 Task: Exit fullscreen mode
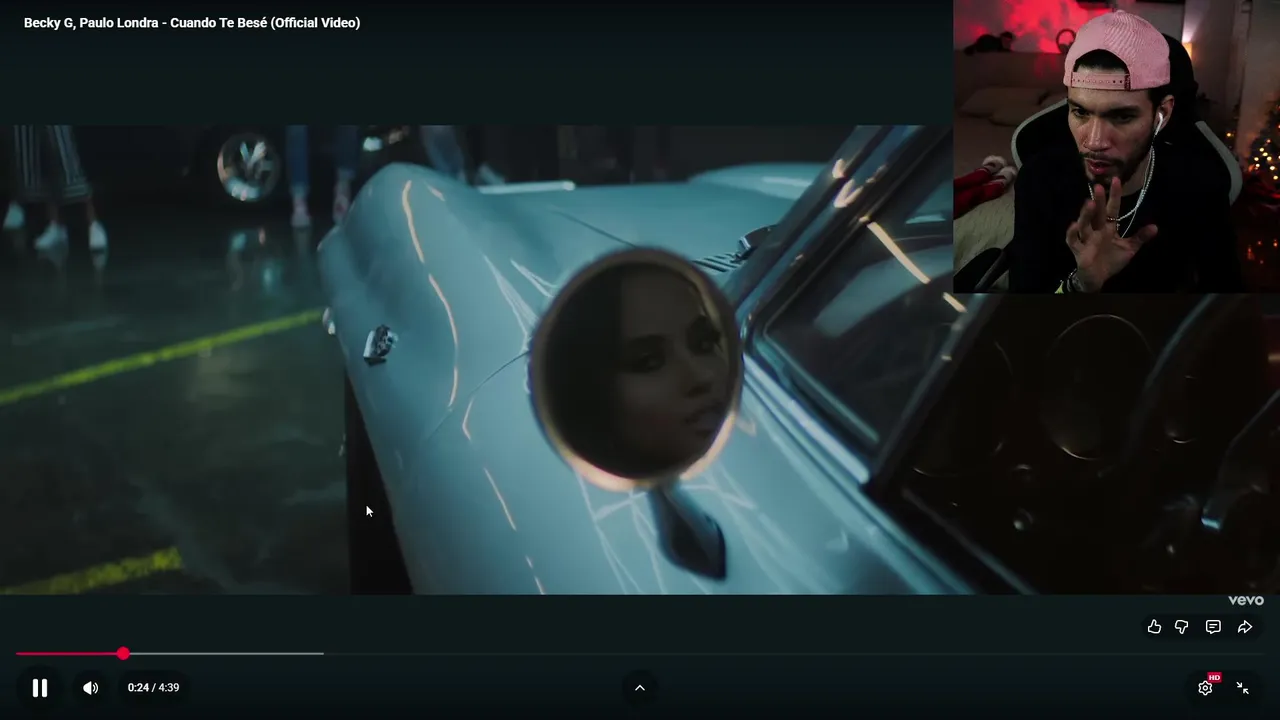(x=1243, y=687)
